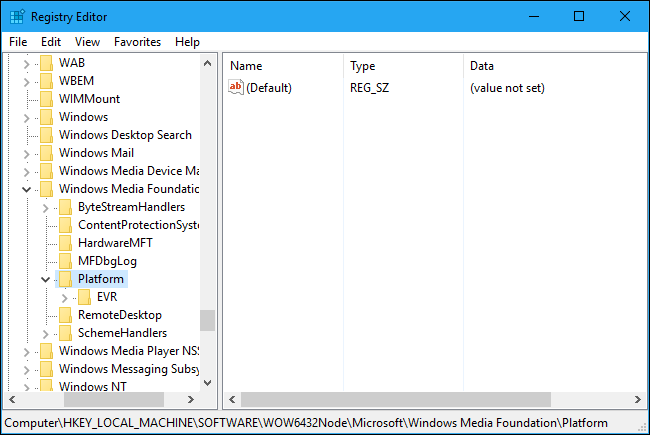The image size is (650, 435).
Task: Collapse the Windows Media Foundation key
Action: point(27,190)
